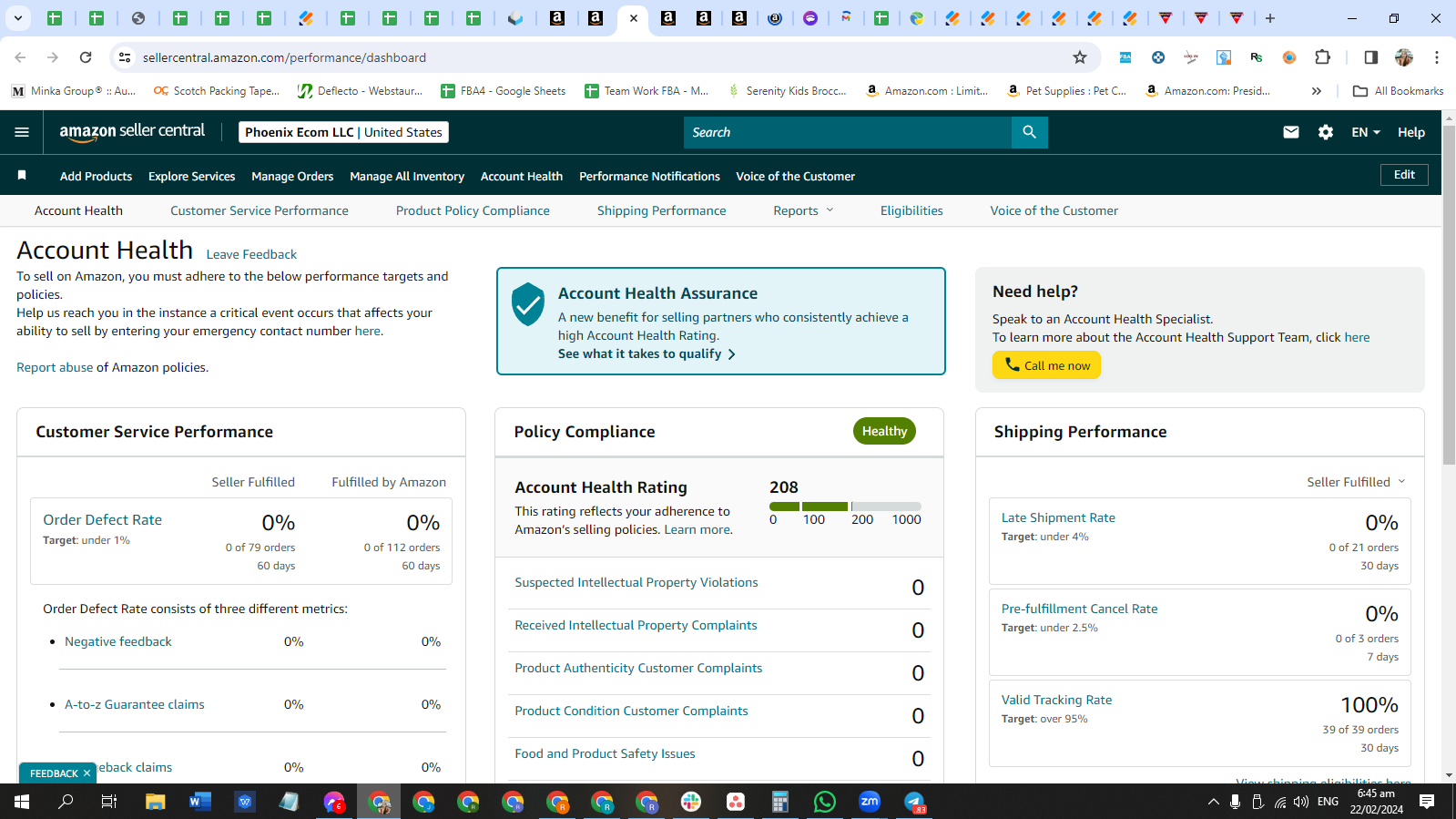Open Manage All Inventory in the top menu
Image resolution: width=1456 pixels, height=819 pixels.
click(x=407, y=177)
